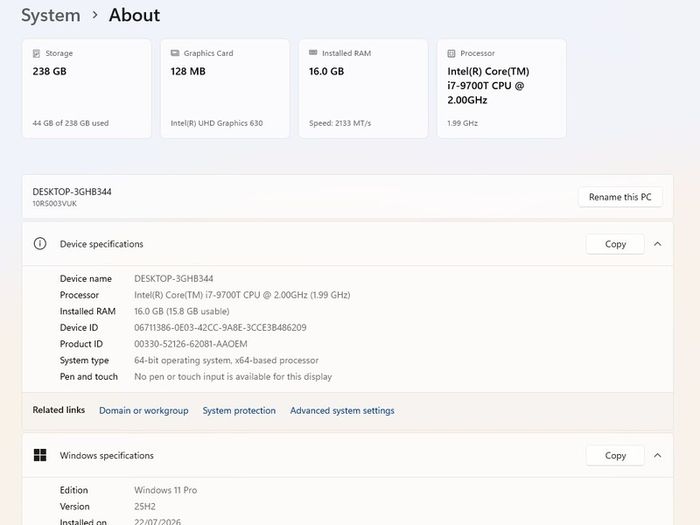Select the 64-bit operating system value
This screenshot has width=700, height=525.
tap(226, 360)
